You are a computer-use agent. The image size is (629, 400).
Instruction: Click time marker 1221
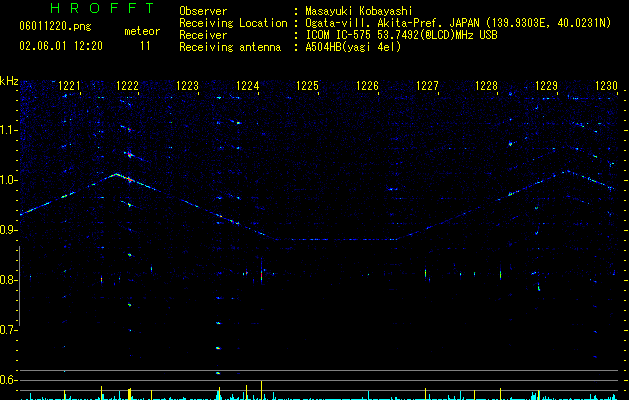pyautogui.click(x=69, y=86)
